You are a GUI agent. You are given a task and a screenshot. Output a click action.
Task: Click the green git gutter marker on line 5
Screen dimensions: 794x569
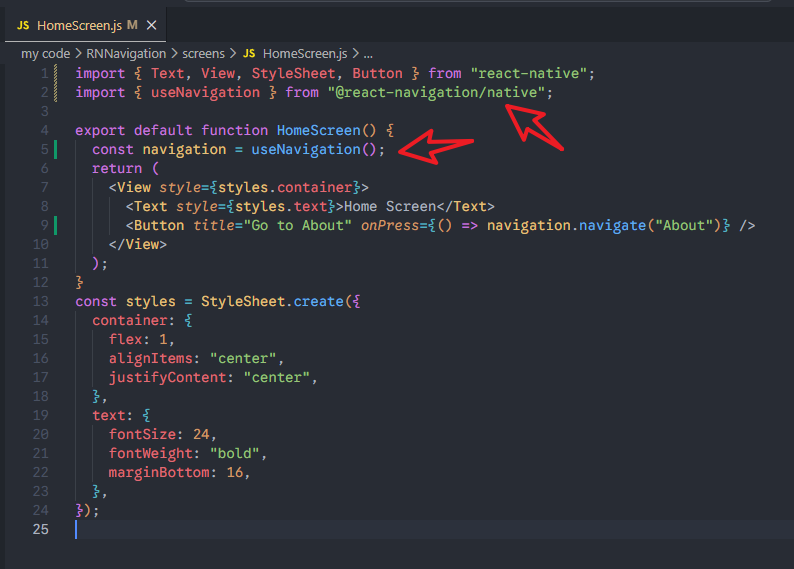tap(56, 150)
